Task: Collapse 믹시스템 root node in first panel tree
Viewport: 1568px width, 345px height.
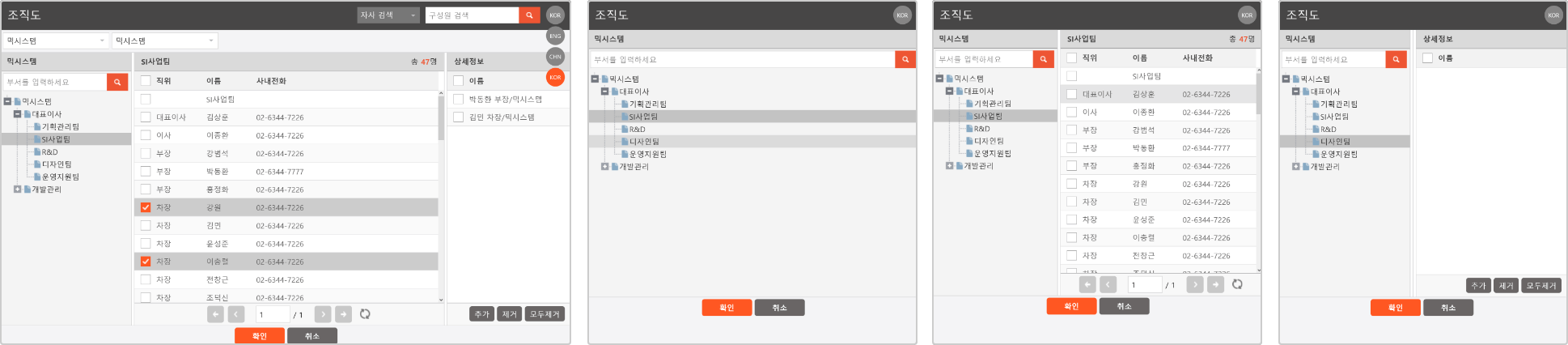Action: [x=7, y=102]
